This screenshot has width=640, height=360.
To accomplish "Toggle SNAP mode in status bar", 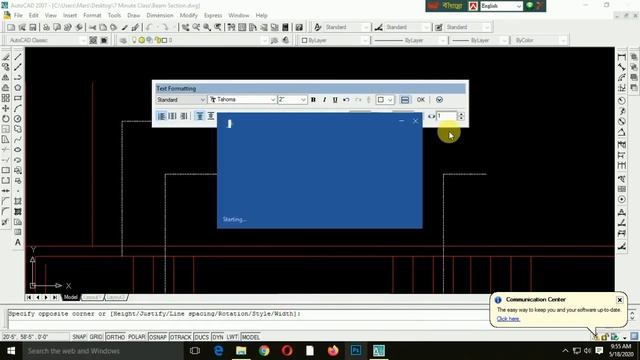I will (x=79, y=337).
